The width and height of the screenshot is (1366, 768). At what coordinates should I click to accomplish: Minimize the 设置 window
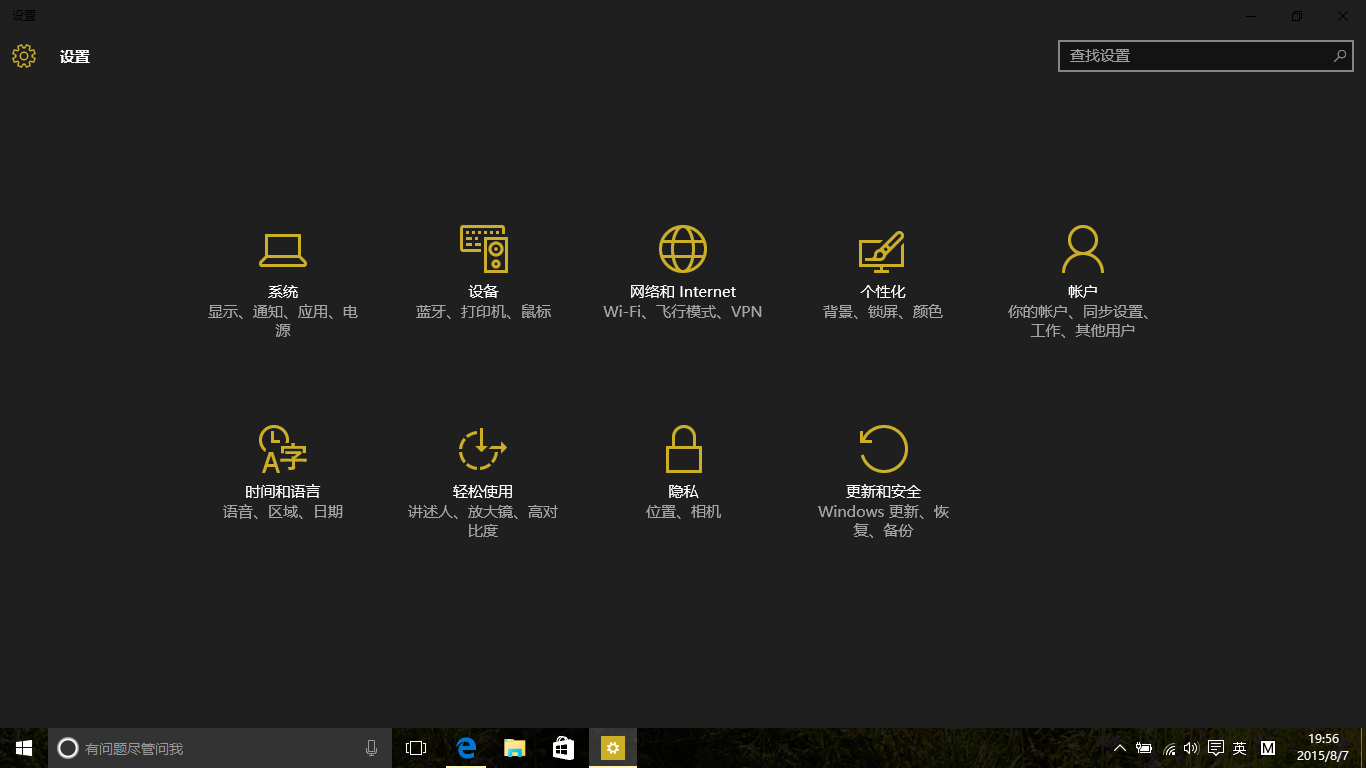point(1251,16)
